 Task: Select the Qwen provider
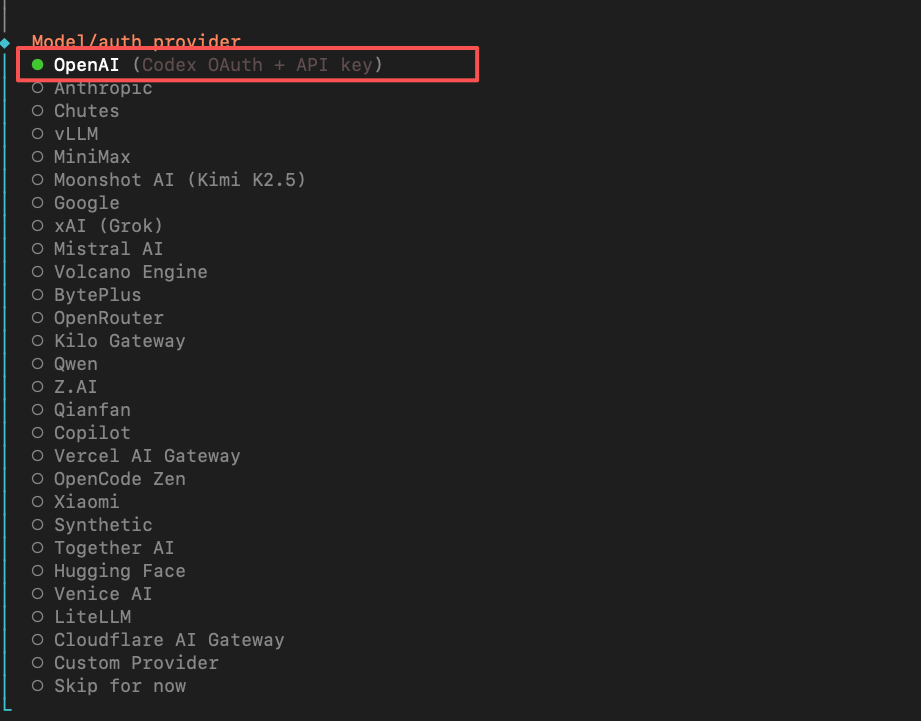coord(76,364)
